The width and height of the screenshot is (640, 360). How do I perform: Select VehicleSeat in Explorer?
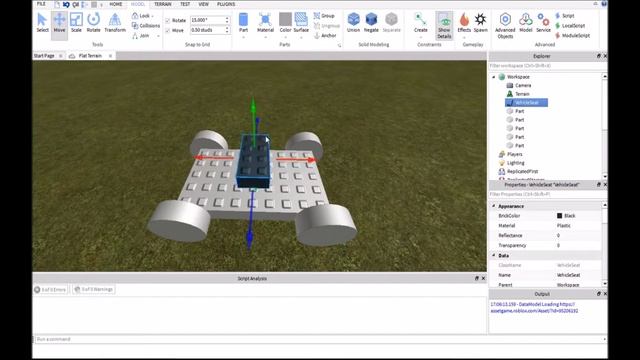[x=527, y=102]
